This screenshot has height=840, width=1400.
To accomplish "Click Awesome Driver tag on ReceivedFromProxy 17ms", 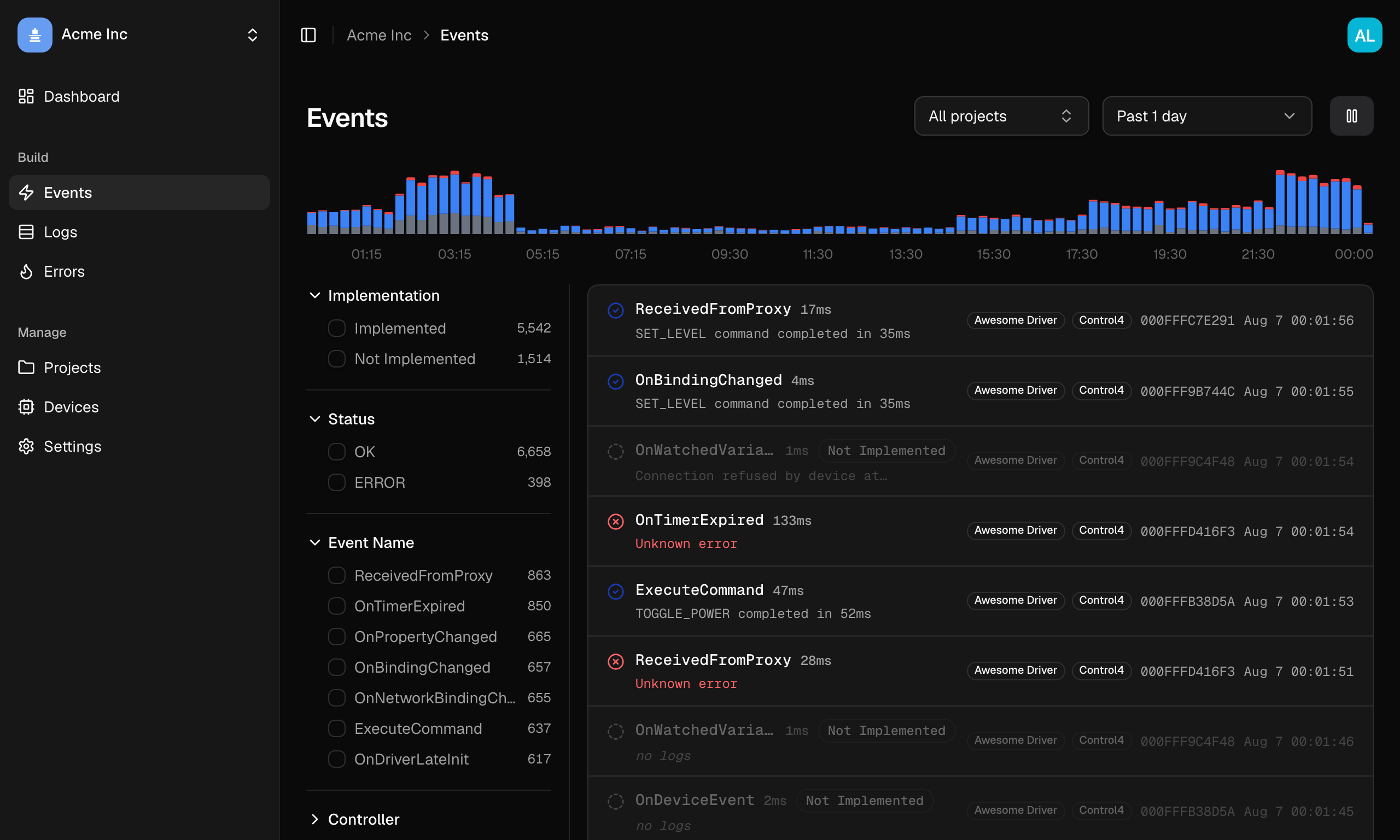I will click(x=1015, y=320).
